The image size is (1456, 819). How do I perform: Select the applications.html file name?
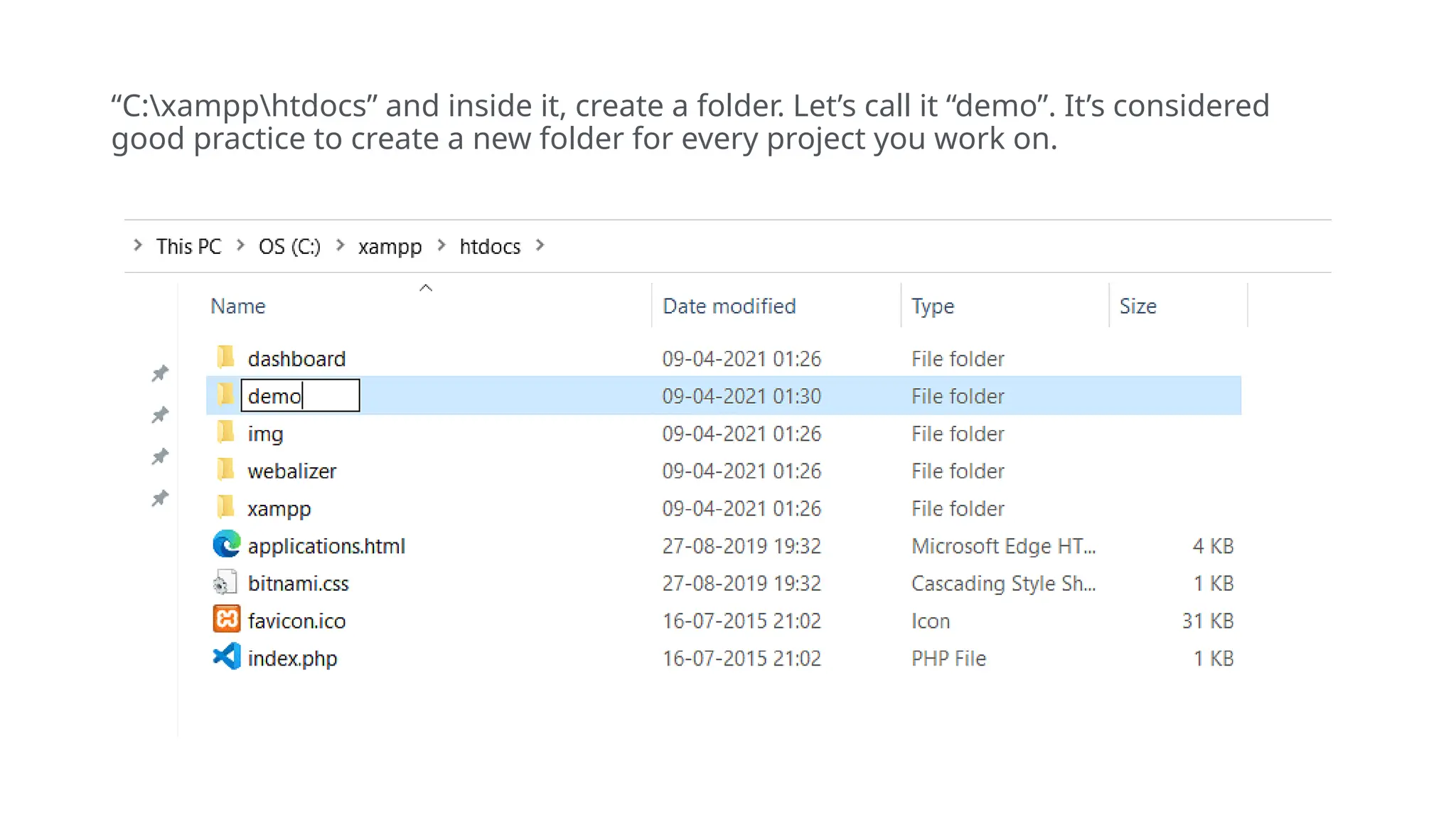point(326,547)
